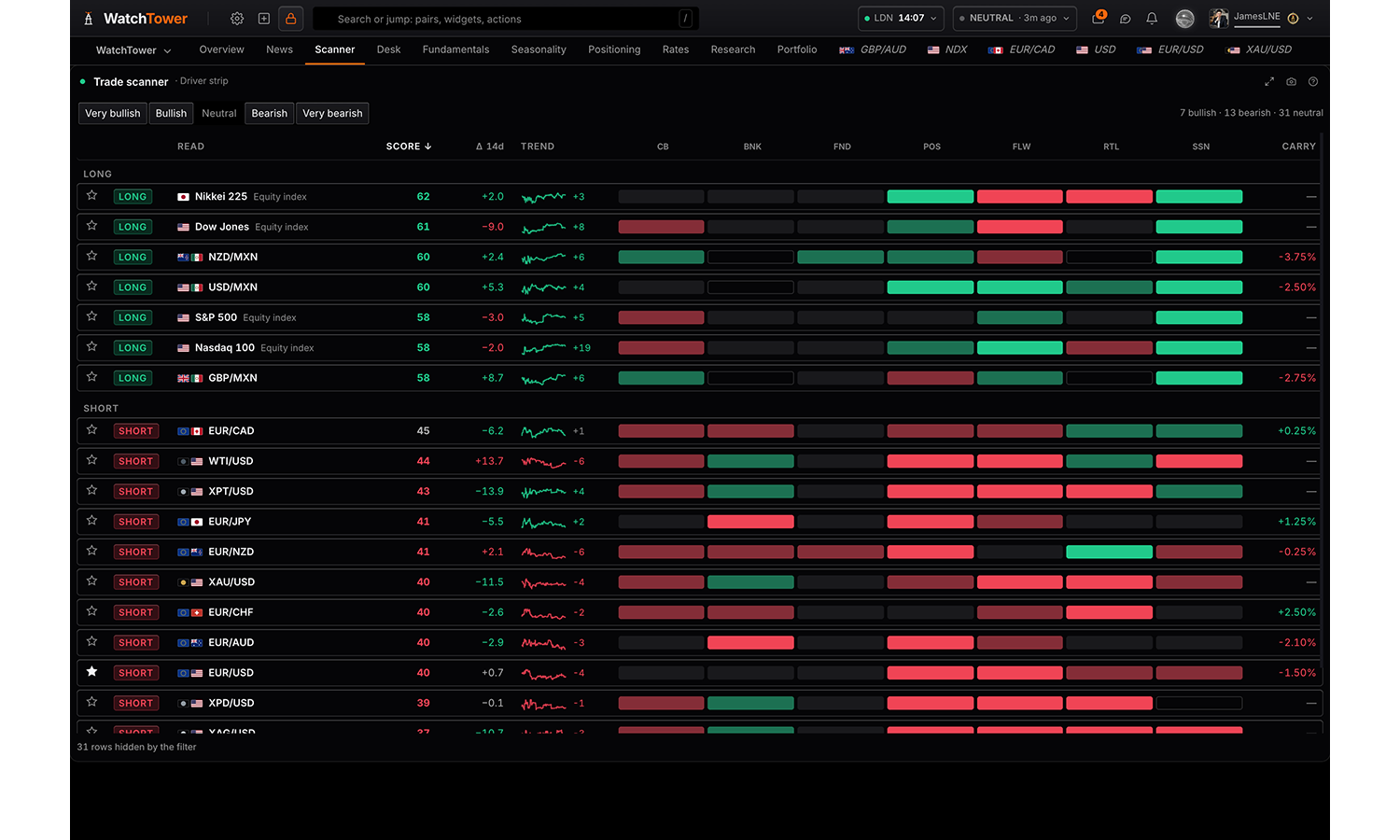Toggle the Bearish filter

[270, 113]
